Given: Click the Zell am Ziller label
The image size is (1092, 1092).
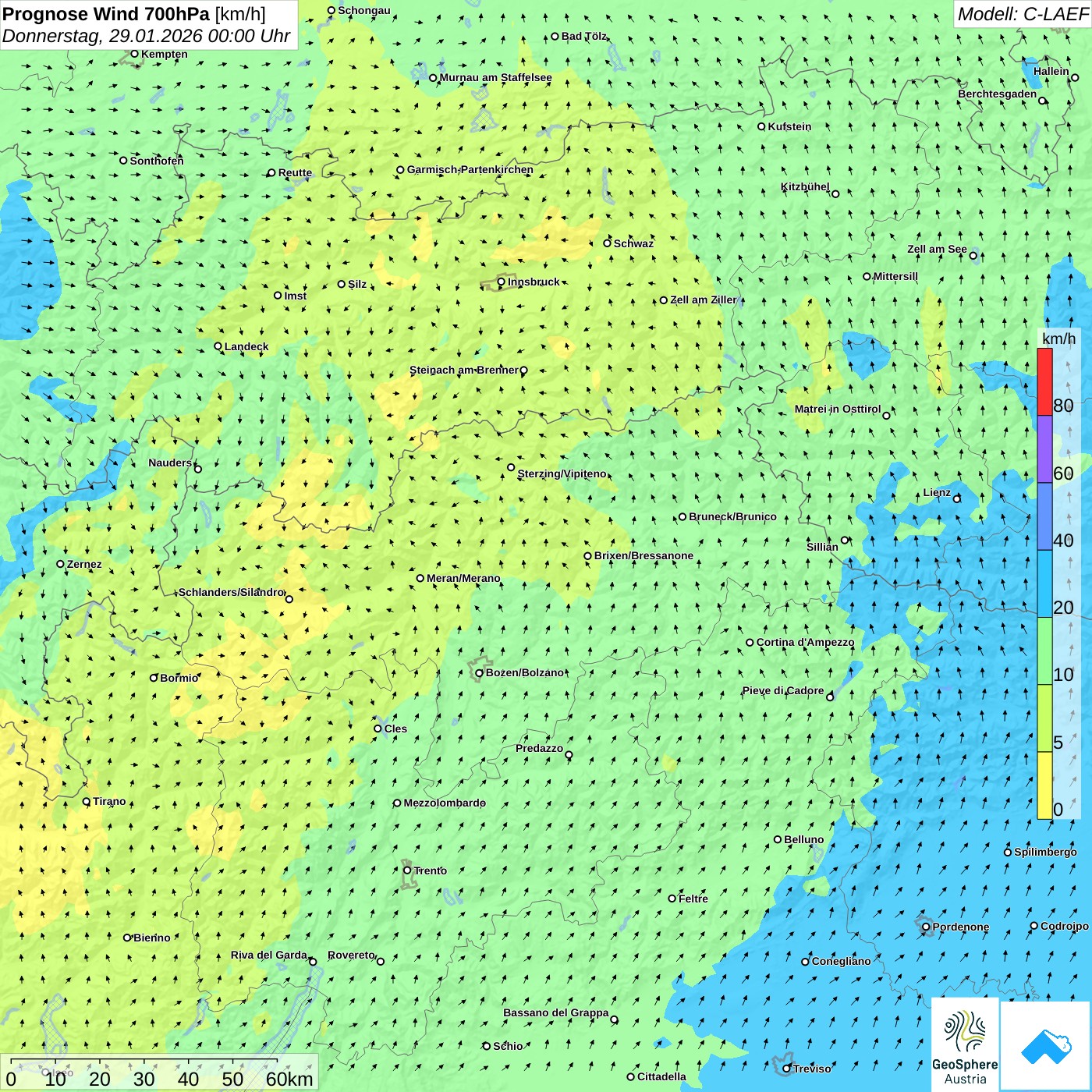Looking at the screenshot, I should point(703,300).
